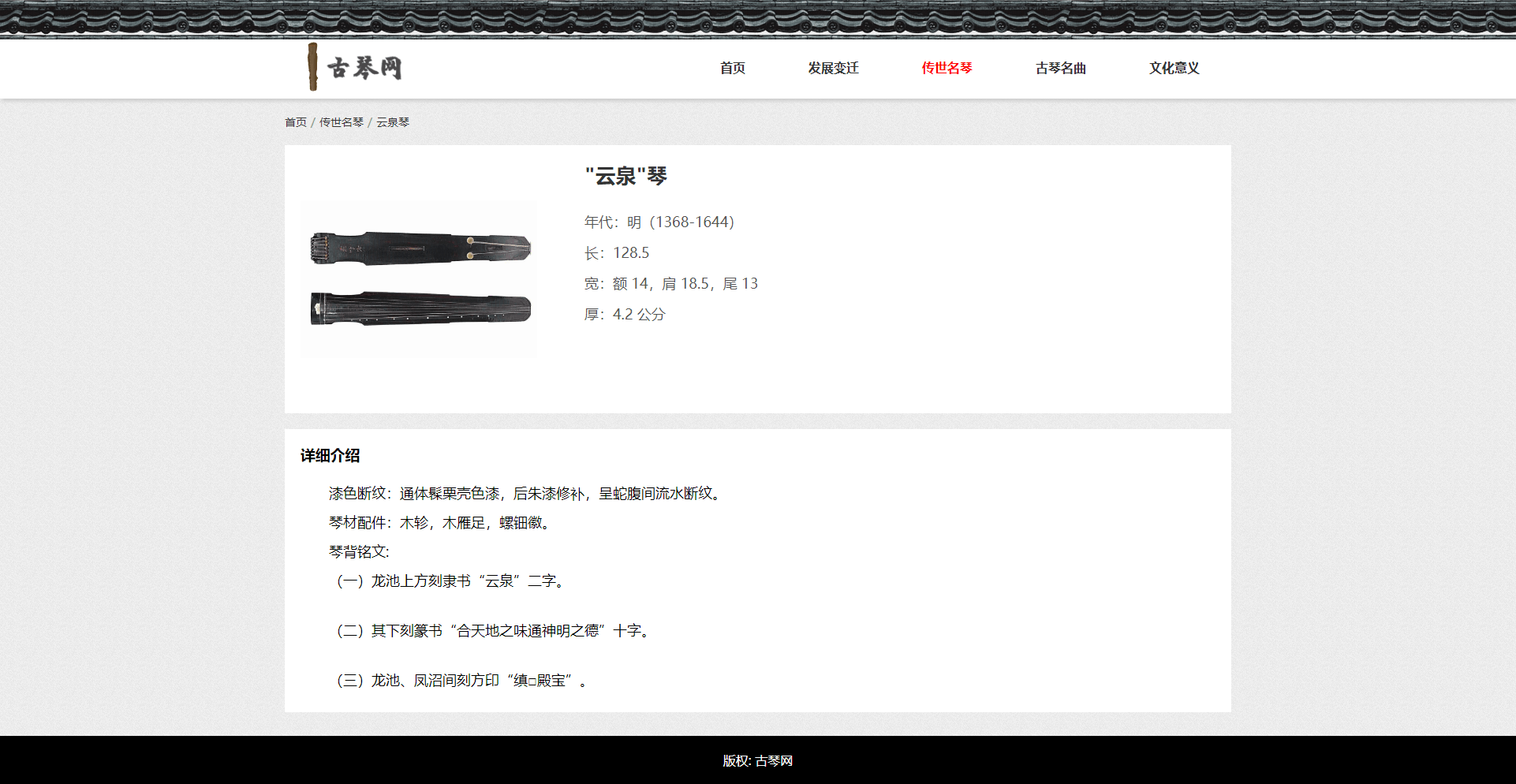The height and width of the screenshot is (784, 1516).
Task: Click the 版权: 古琴网 footer text
Action: (758, 761)
